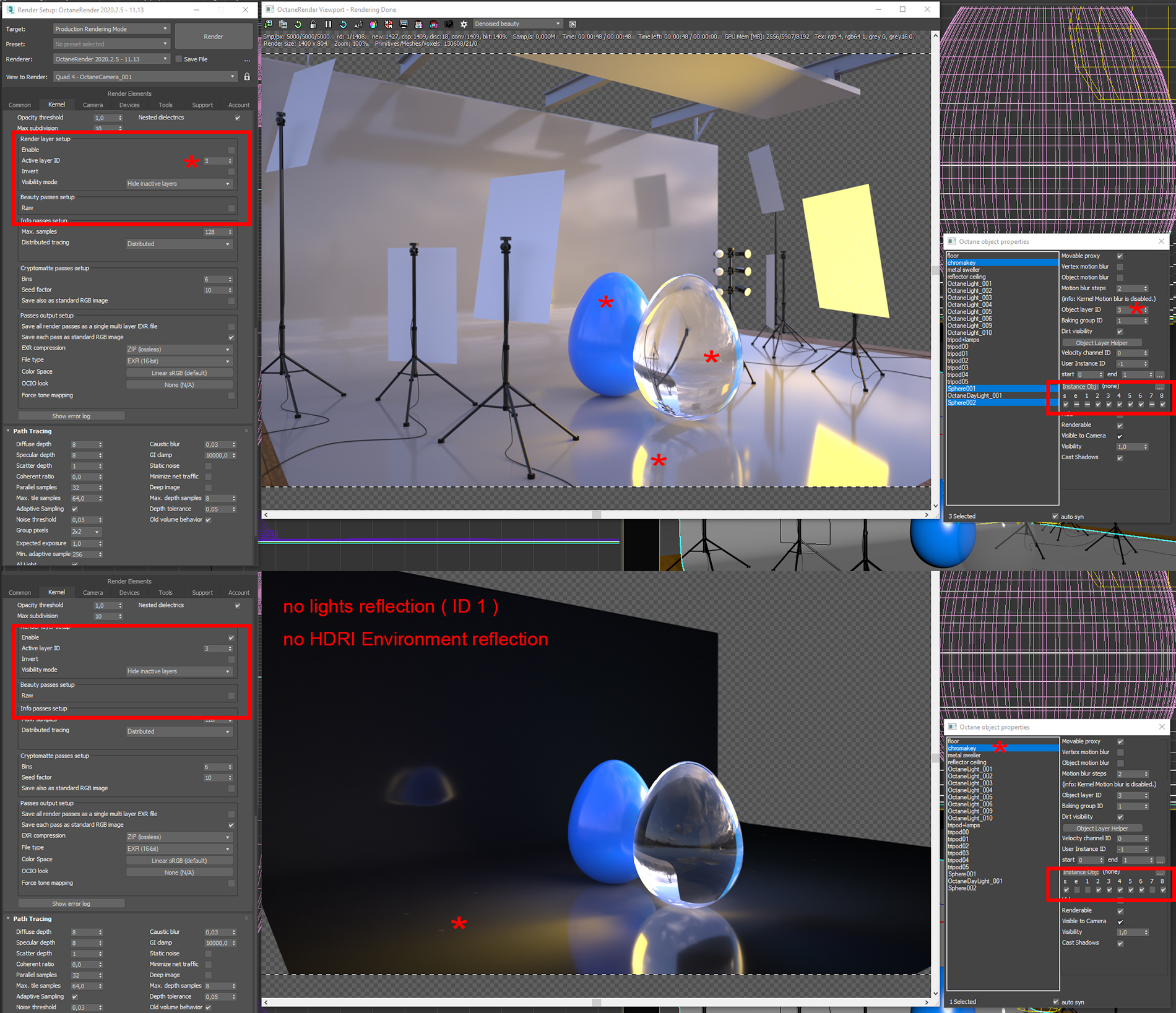
Task: Toggle the upper auto syn checkbox
Action: click(x=1055, y=517)
